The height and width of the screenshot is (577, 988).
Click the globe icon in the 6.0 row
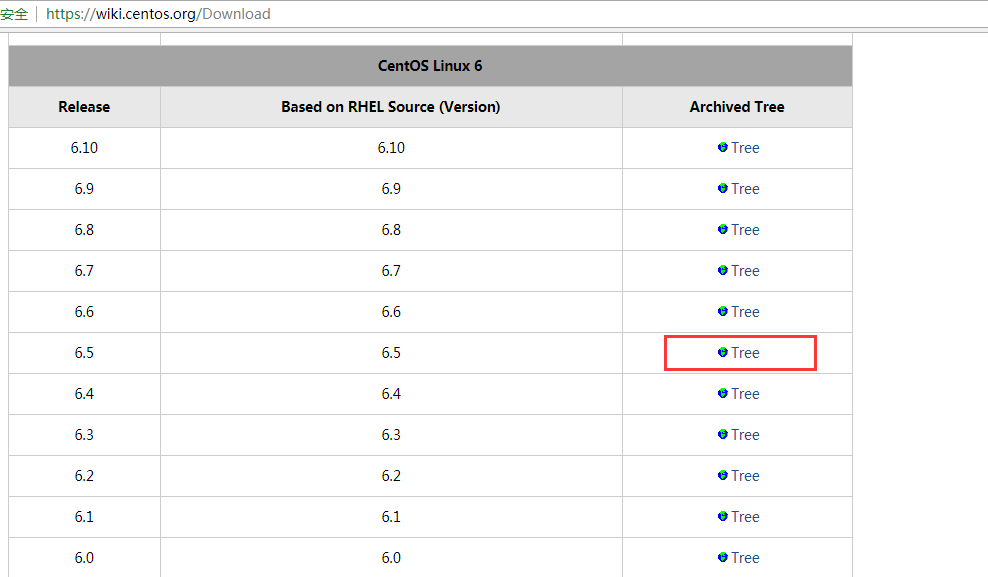click(x=723, y=557)
